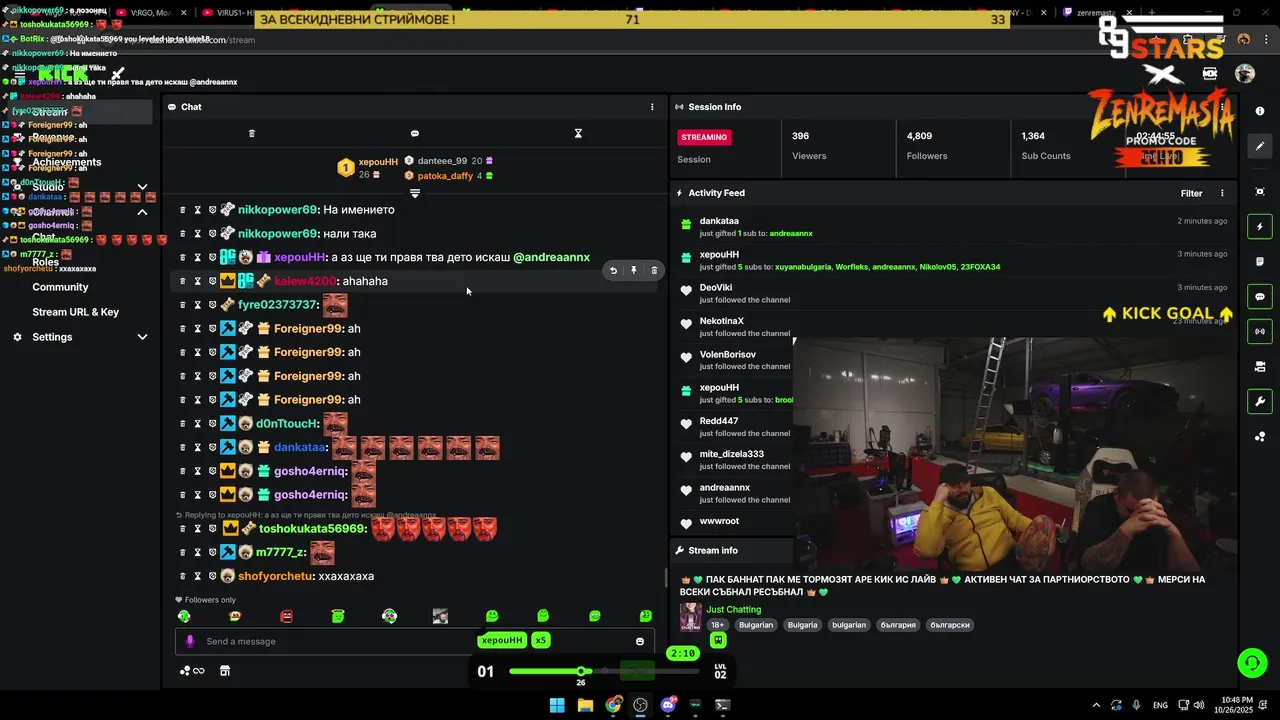
Task: Open the info panel in right sidebar
Action: pyautogui.click(x=1260, y=111)
